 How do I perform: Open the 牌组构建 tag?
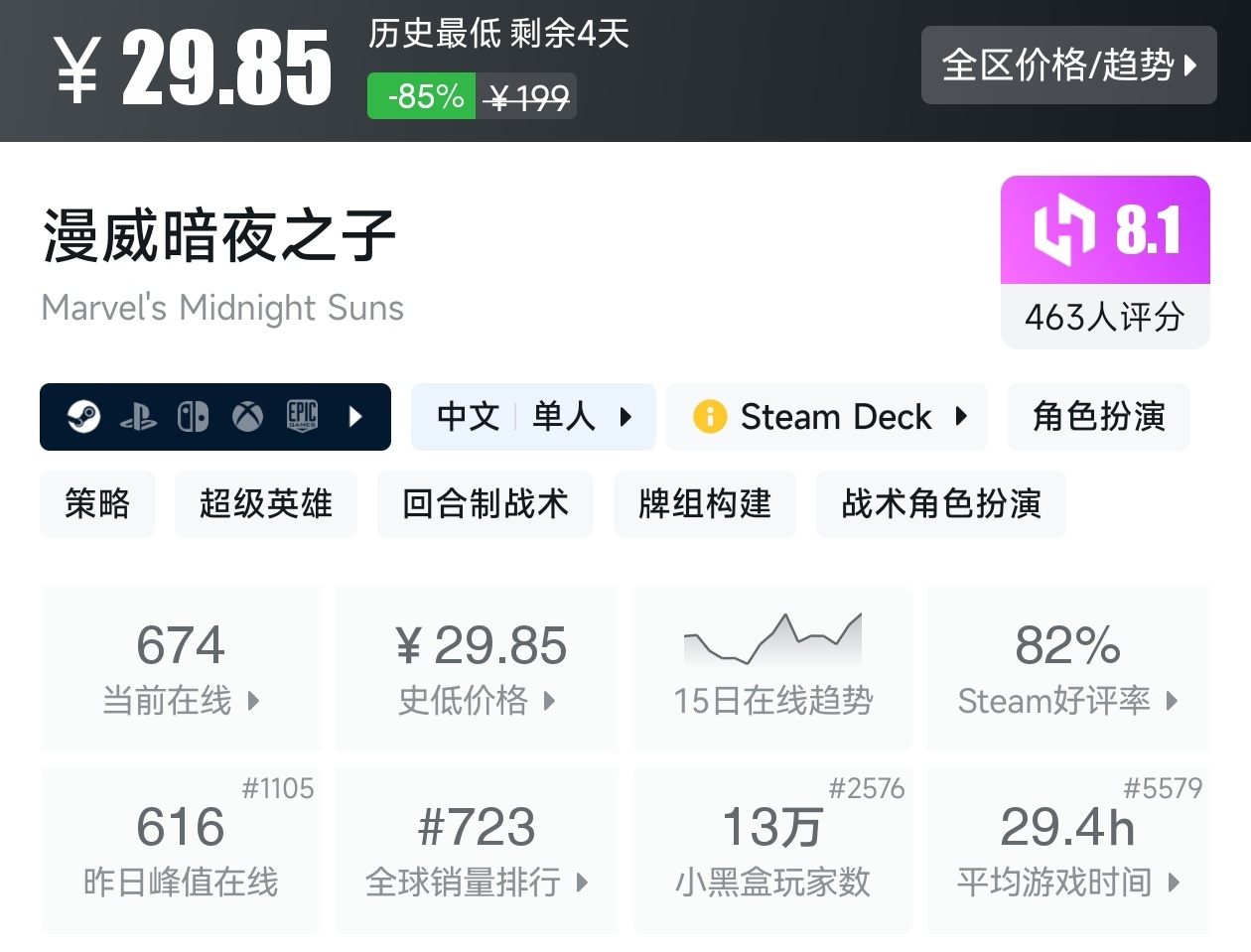(704, 504)
